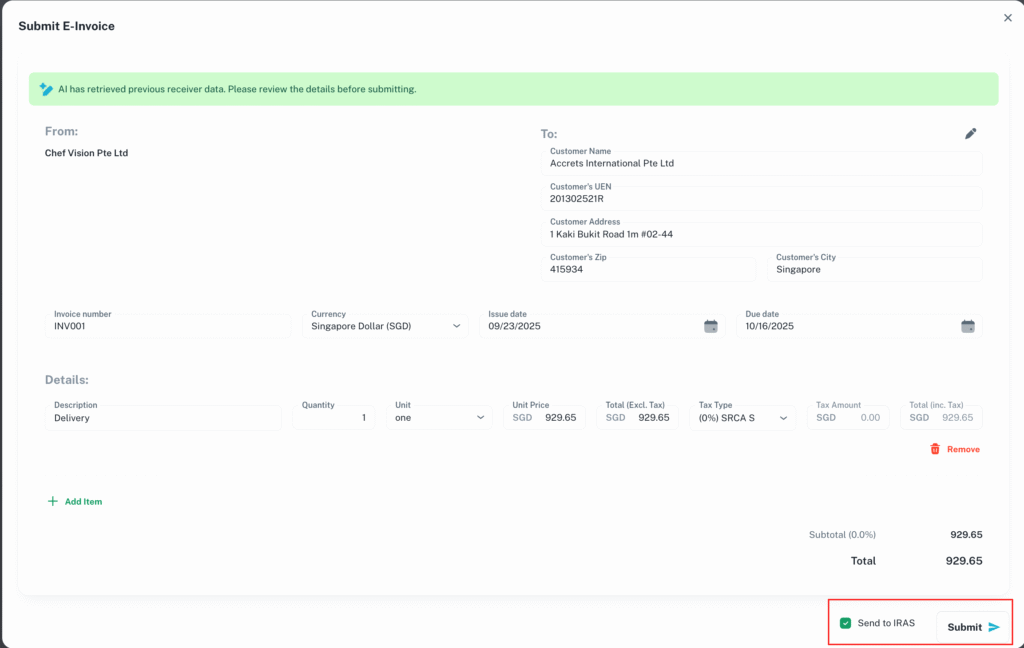Click the plus icon next to Add Item

pyautogui.click(x=50, y=501)
